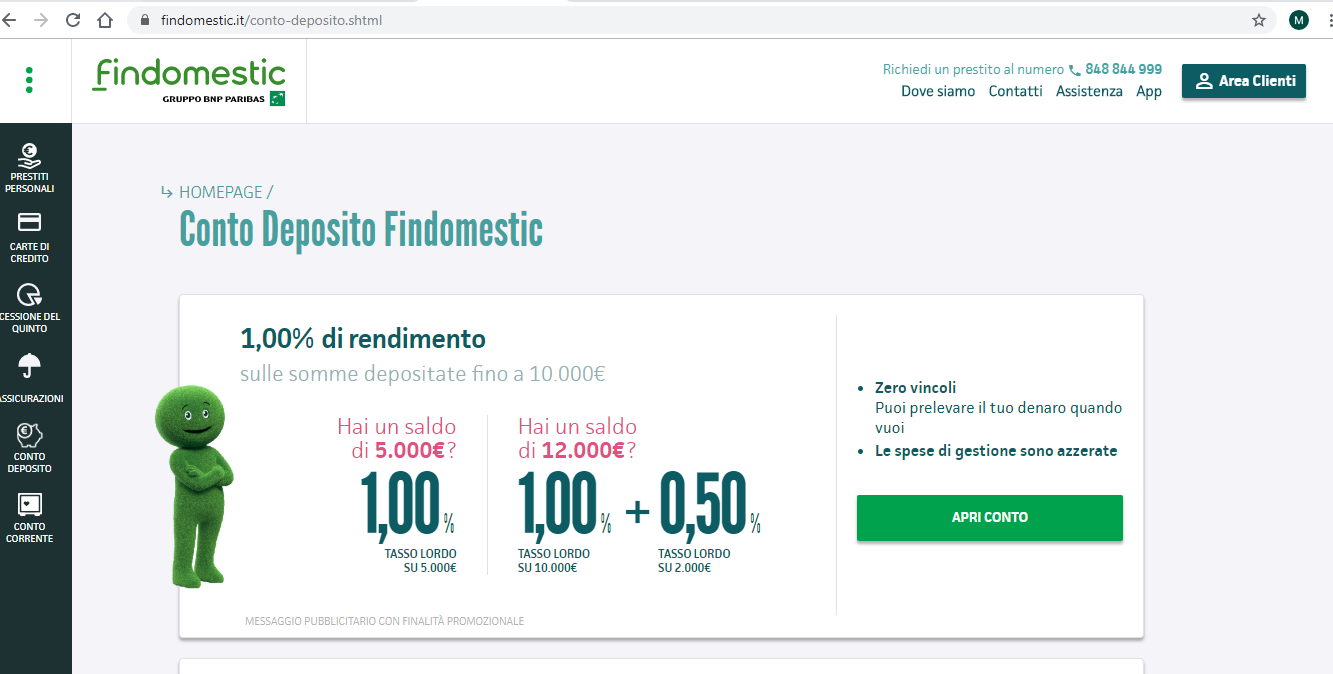1333x674 pixels.
Task: Click 'Hai un saldo di 12.000€?' text
Action: tap(578, 438)
